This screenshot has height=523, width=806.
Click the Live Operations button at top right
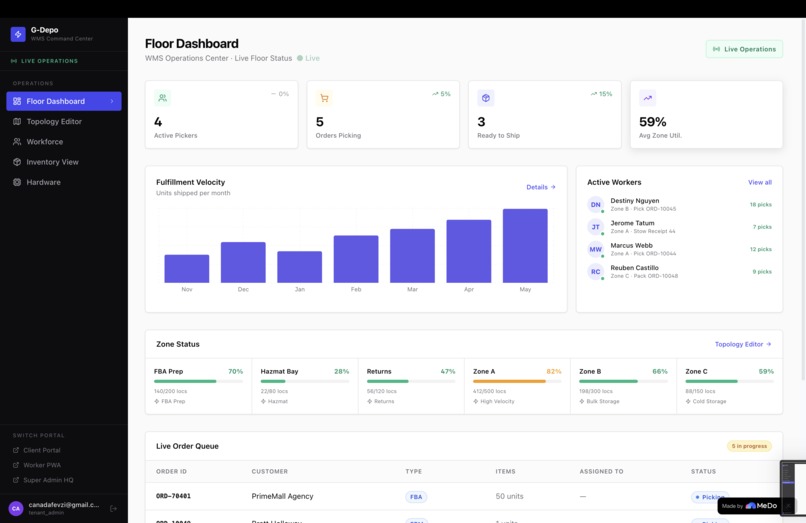click(x=744, y=49)
